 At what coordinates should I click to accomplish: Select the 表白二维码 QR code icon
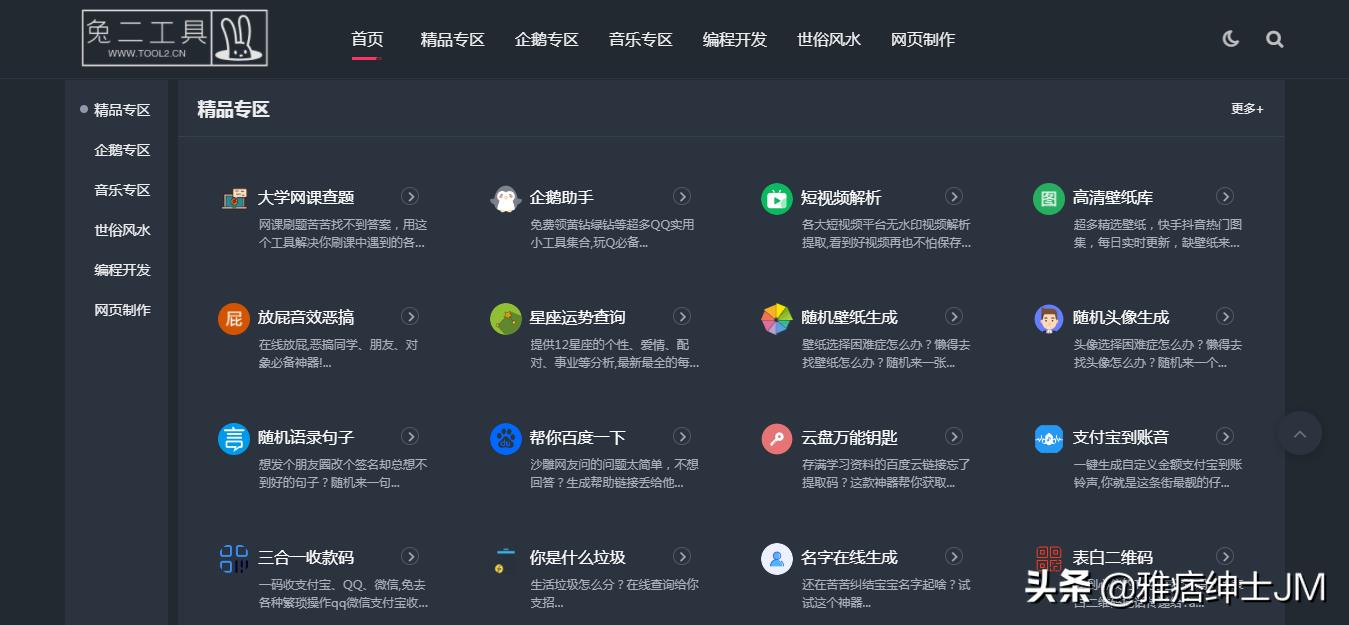1048,557
